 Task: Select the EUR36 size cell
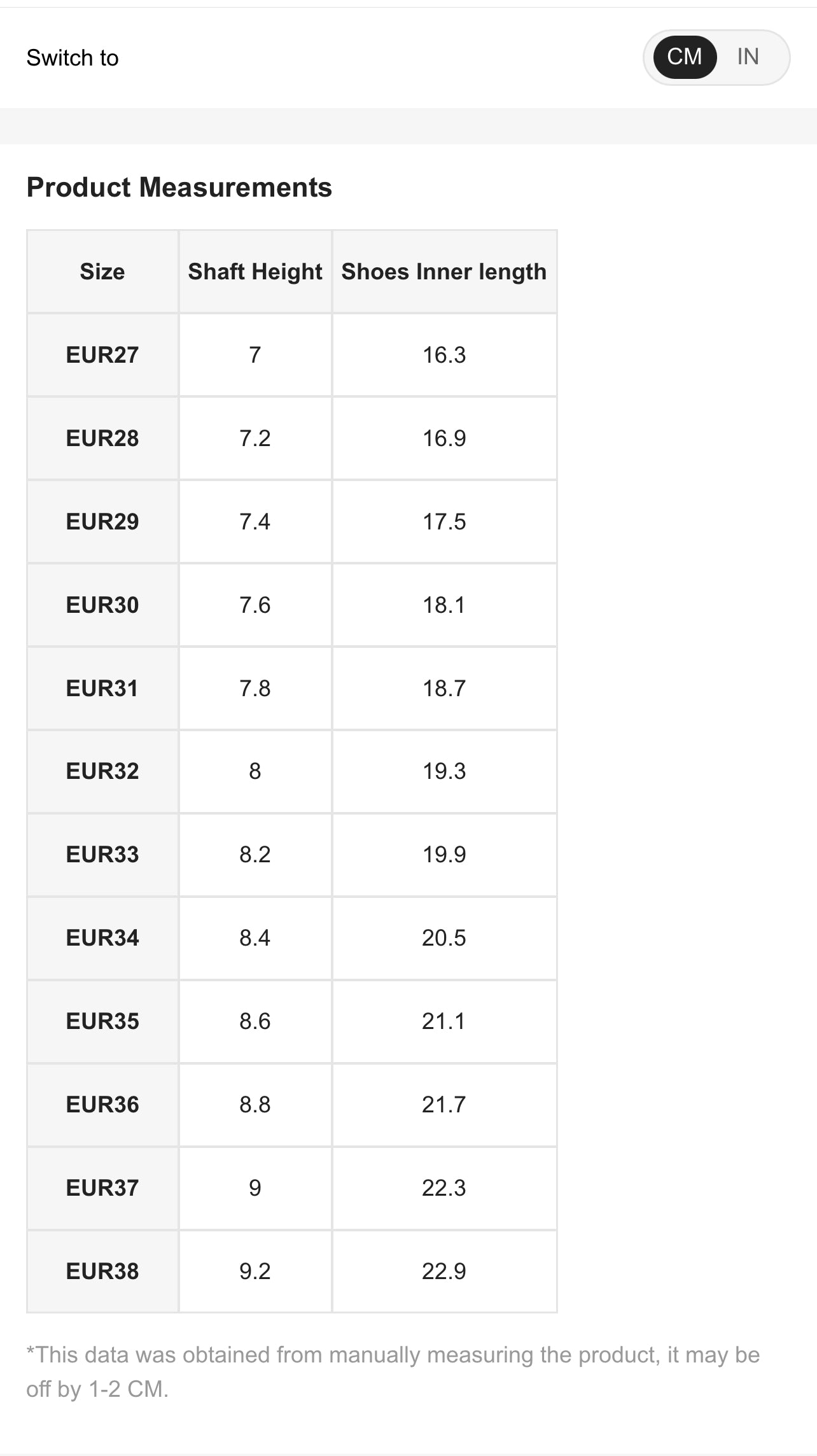[102, 1105]
